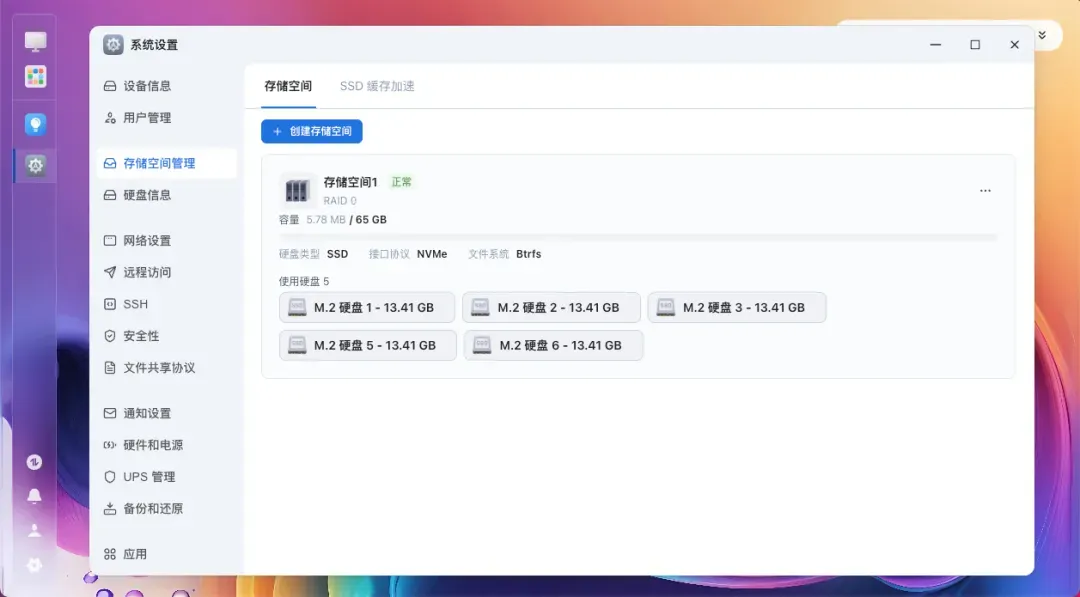1080x597 pixels.
Task: Go to UPS 管理 page
Action: pos(148,477)
